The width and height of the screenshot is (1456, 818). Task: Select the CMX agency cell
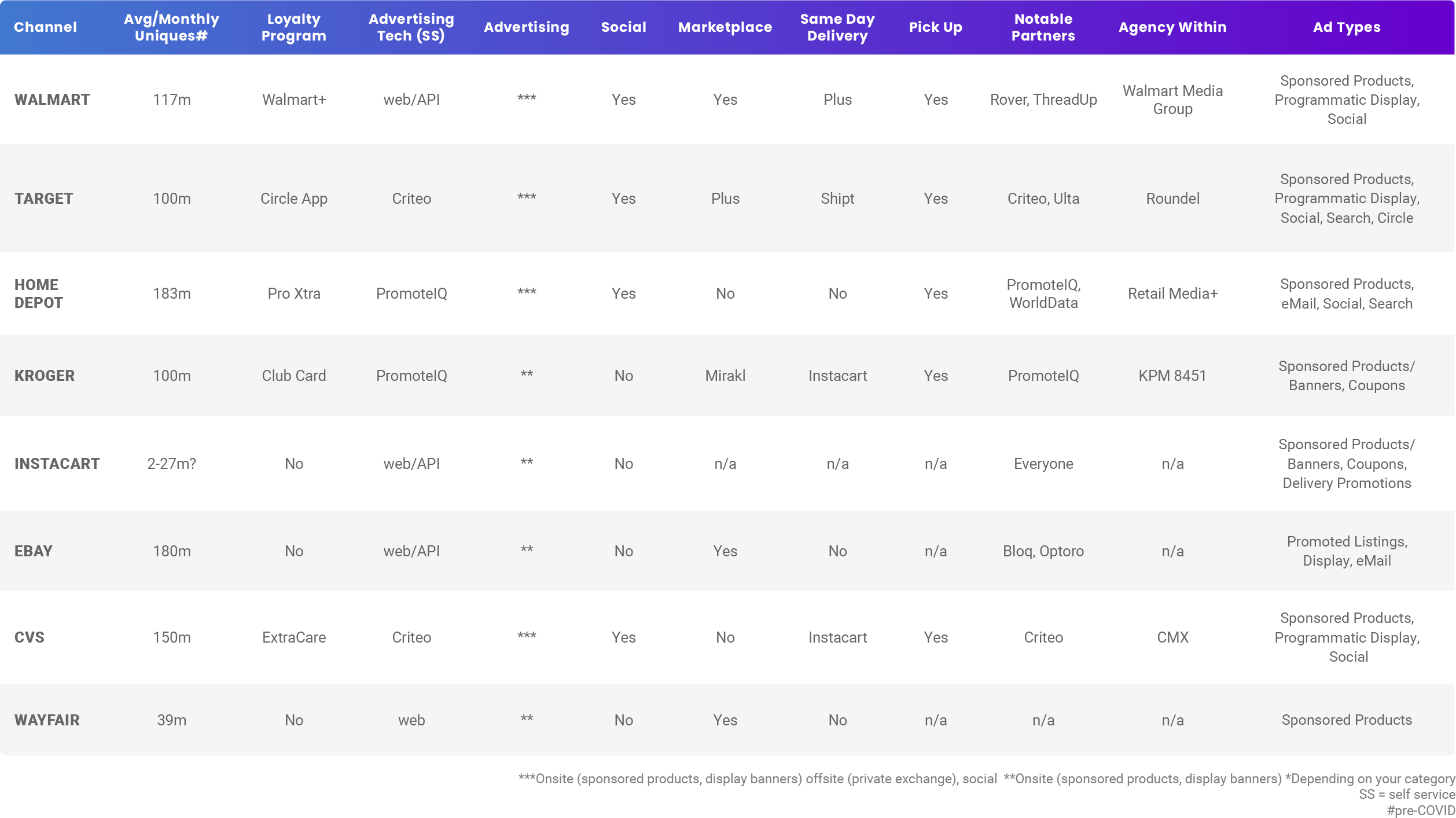[1172, 637]
